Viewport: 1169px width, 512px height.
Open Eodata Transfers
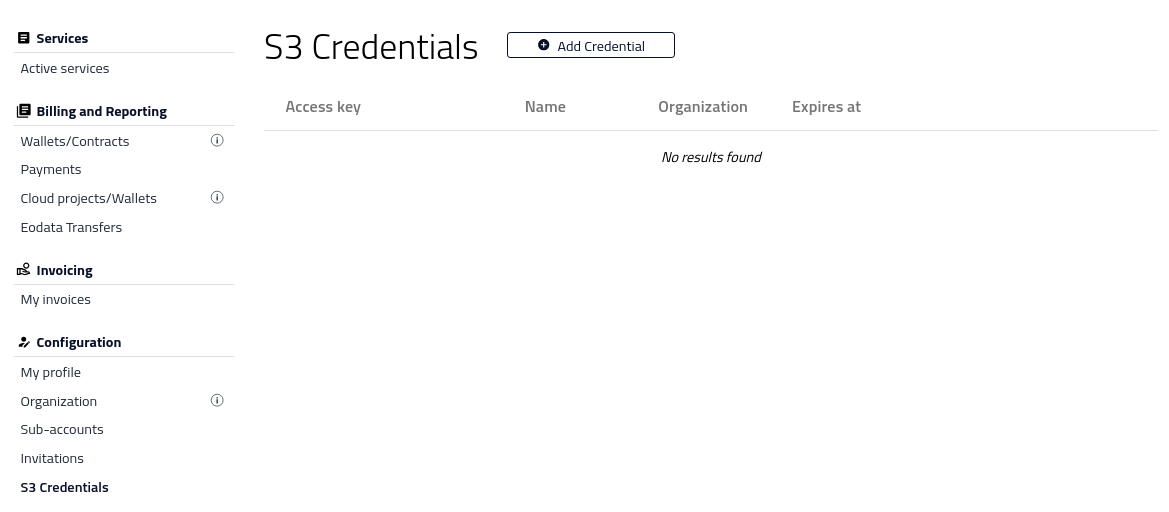(x=71, y=228)
